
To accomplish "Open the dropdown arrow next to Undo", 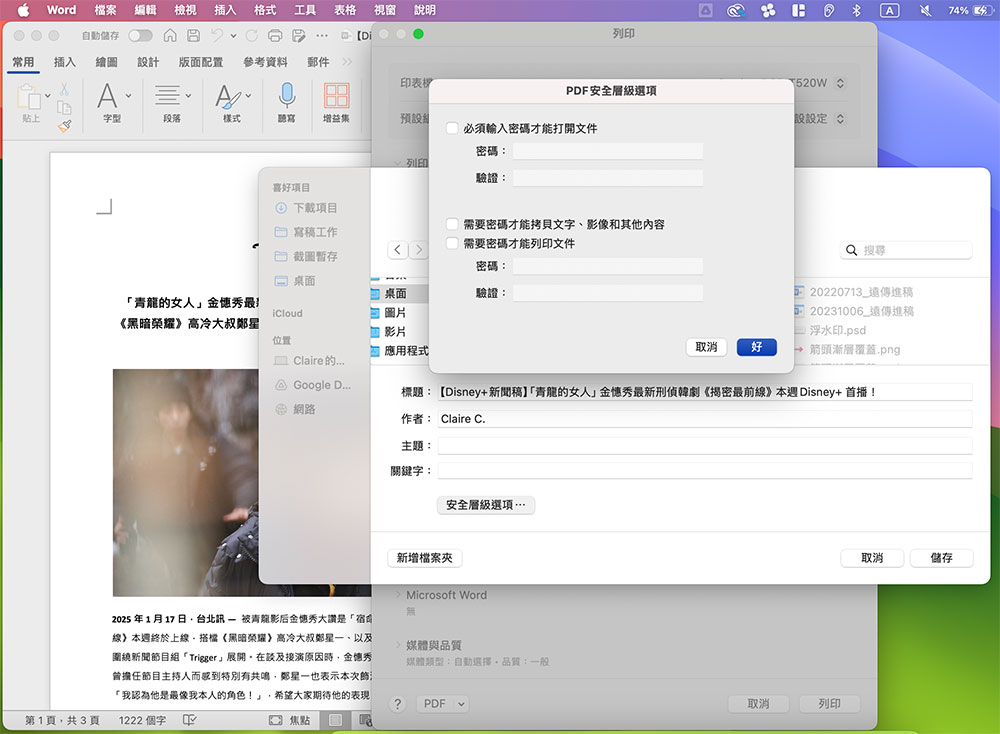I will 233,36.
